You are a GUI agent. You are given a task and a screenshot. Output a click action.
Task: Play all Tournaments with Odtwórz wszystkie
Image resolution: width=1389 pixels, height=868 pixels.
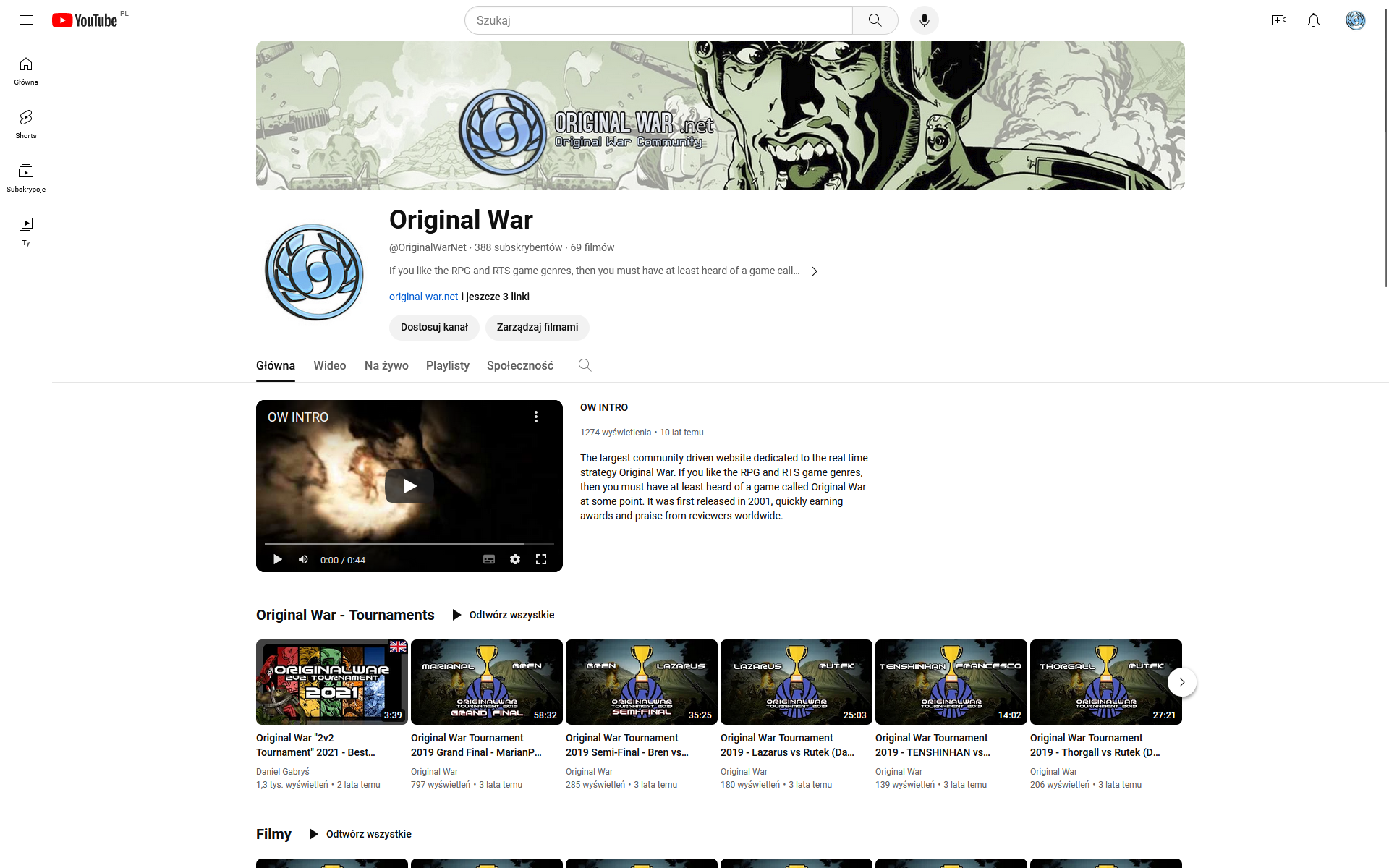click(504, 615)
